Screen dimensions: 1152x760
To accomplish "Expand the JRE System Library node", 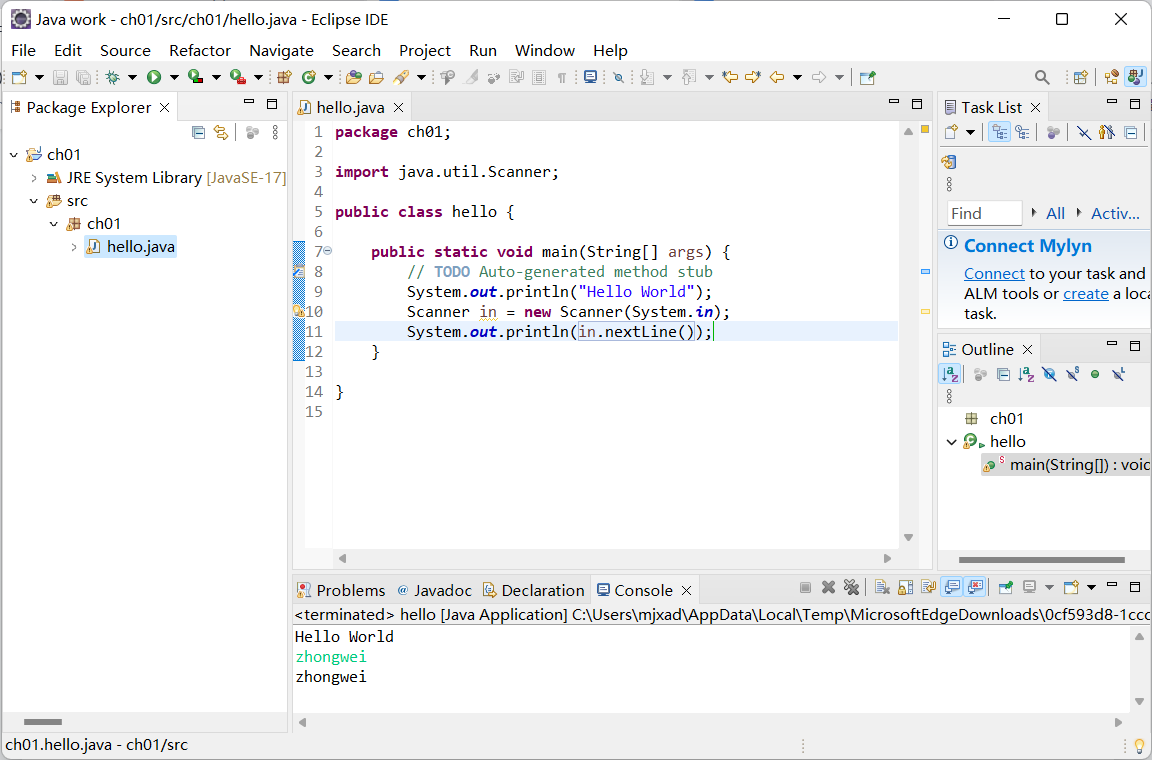I will pos(34,178).
